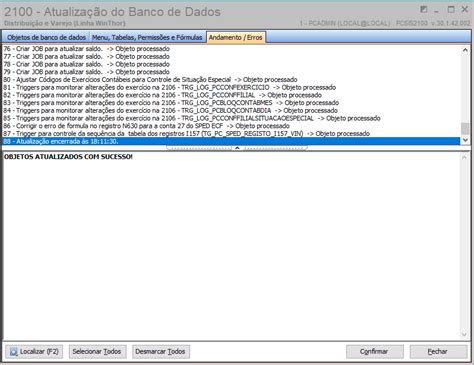Click the log list scrollbar thumb
Screen dimensions: 474x365
pyautogui.click(x=465, y=128)
